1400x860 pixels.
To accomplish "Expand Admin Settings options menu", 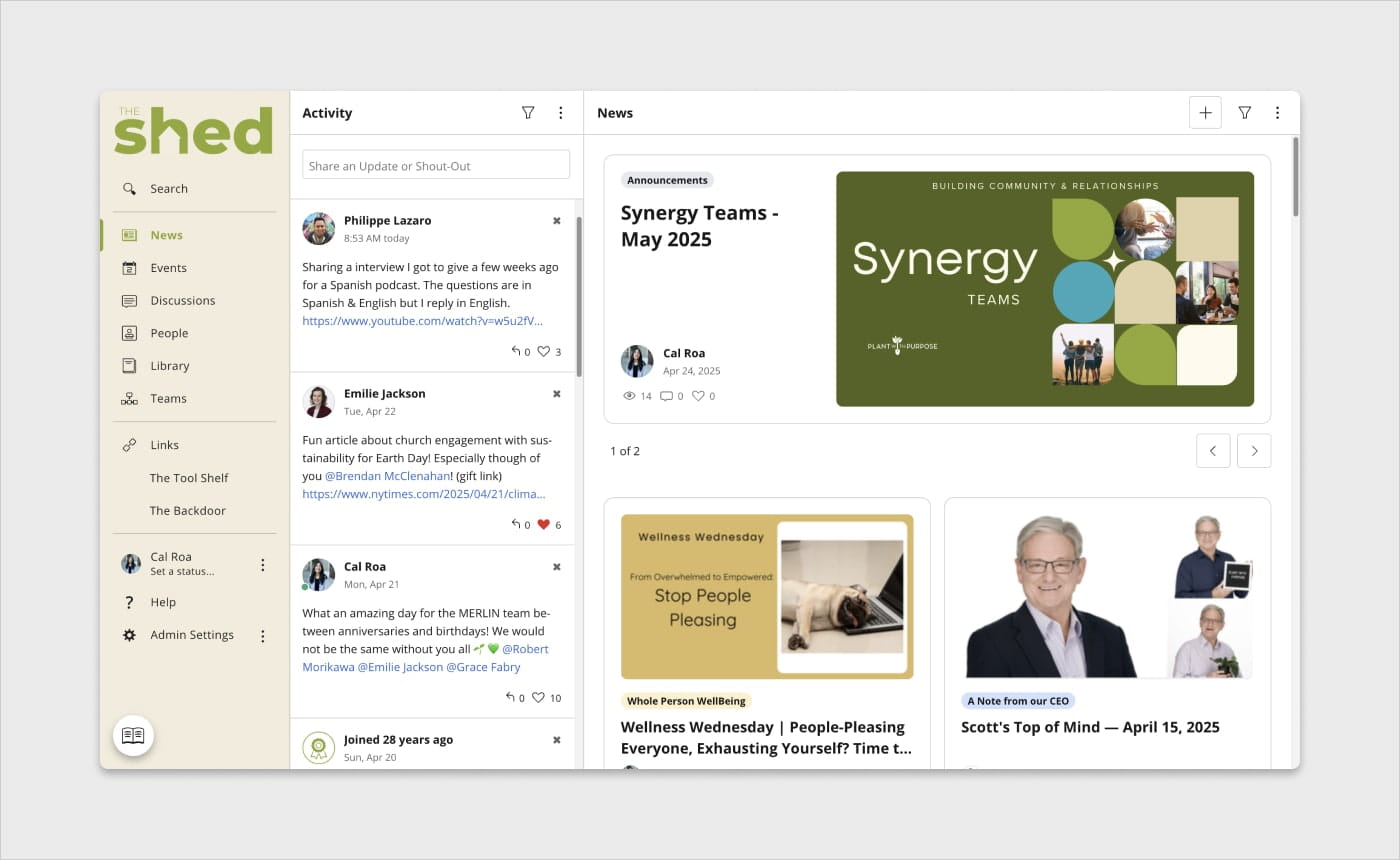I will point(263,636).
